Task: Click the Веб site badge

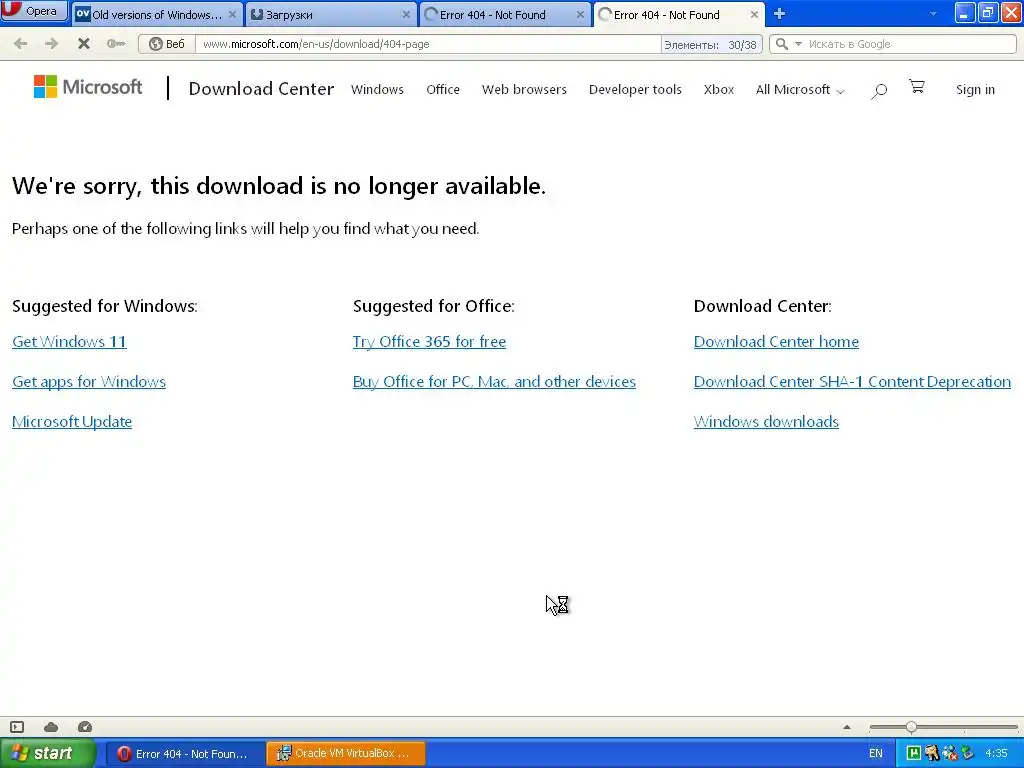Action: [167, 44]
